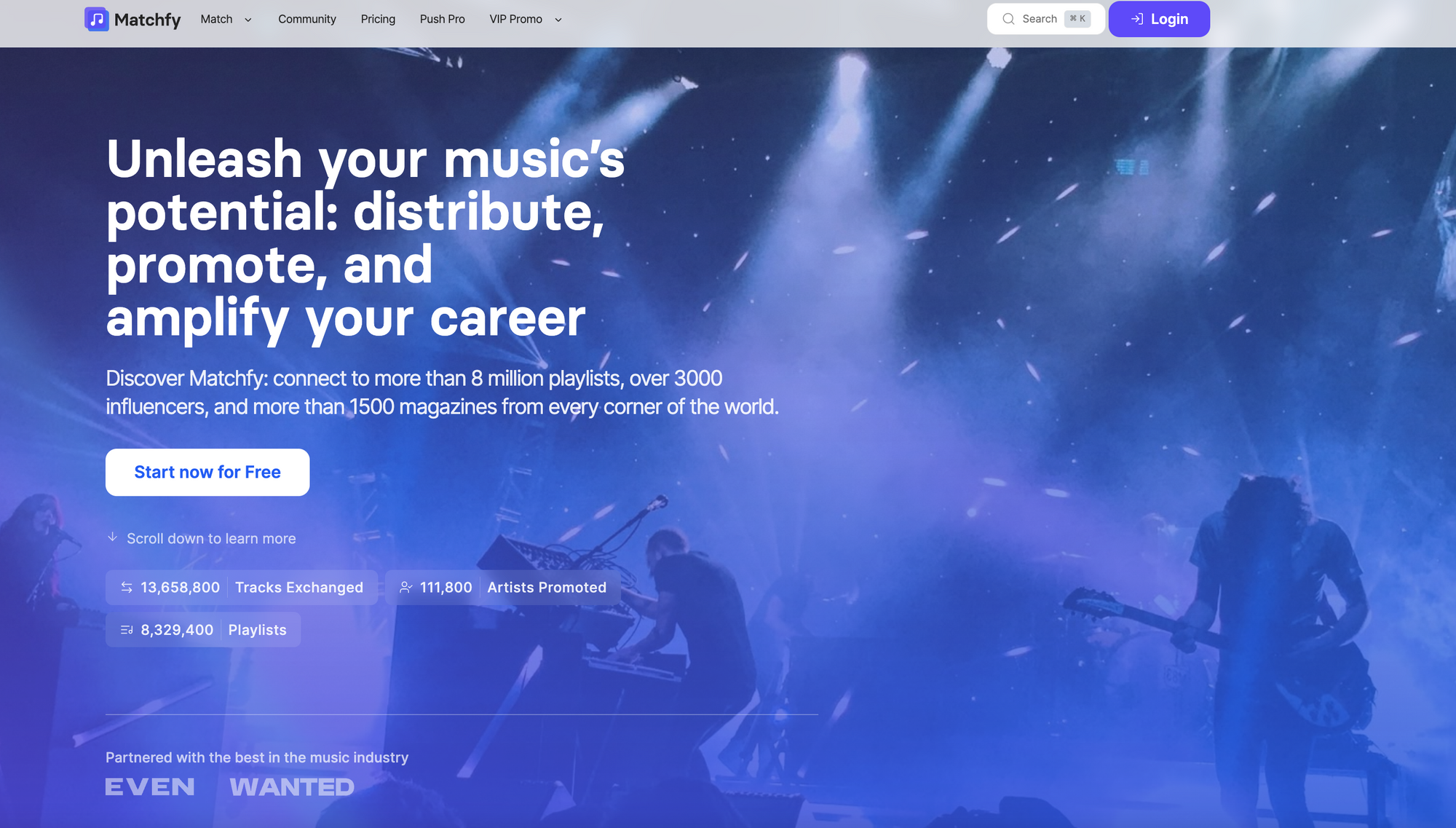Click the 13,658,800 tracks count
Screen dimensions: 1456x828
180,587
